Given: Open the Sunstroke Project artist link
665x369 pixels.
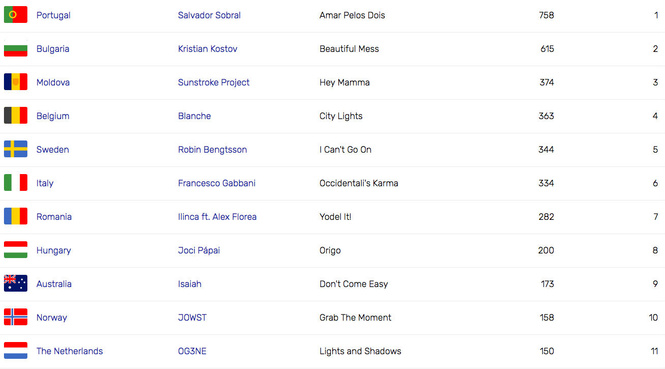Looking at the screenshot, I should (x=213, y=82).
